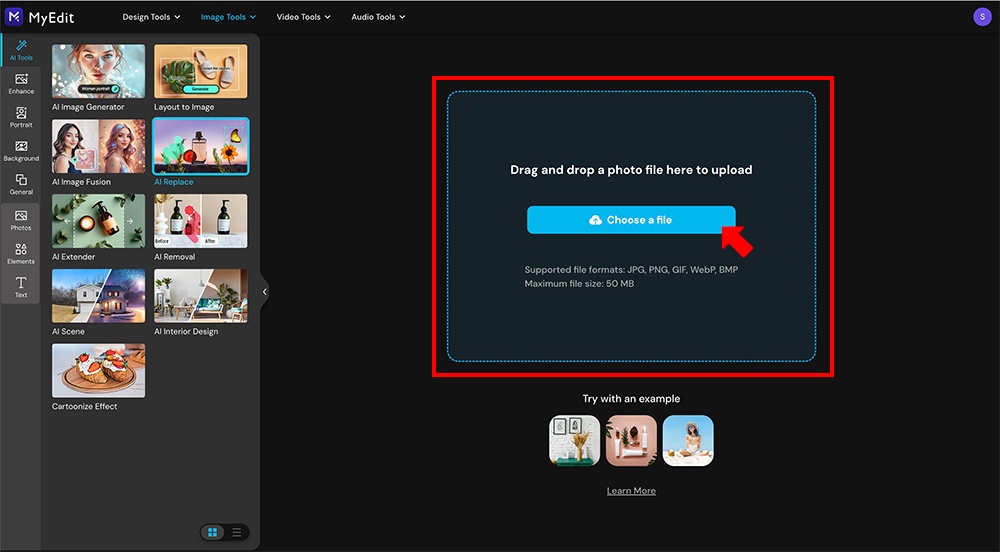Switch tool panel to grid view
This screenshot has width=1000, height=552.
[x=213, y=533]
